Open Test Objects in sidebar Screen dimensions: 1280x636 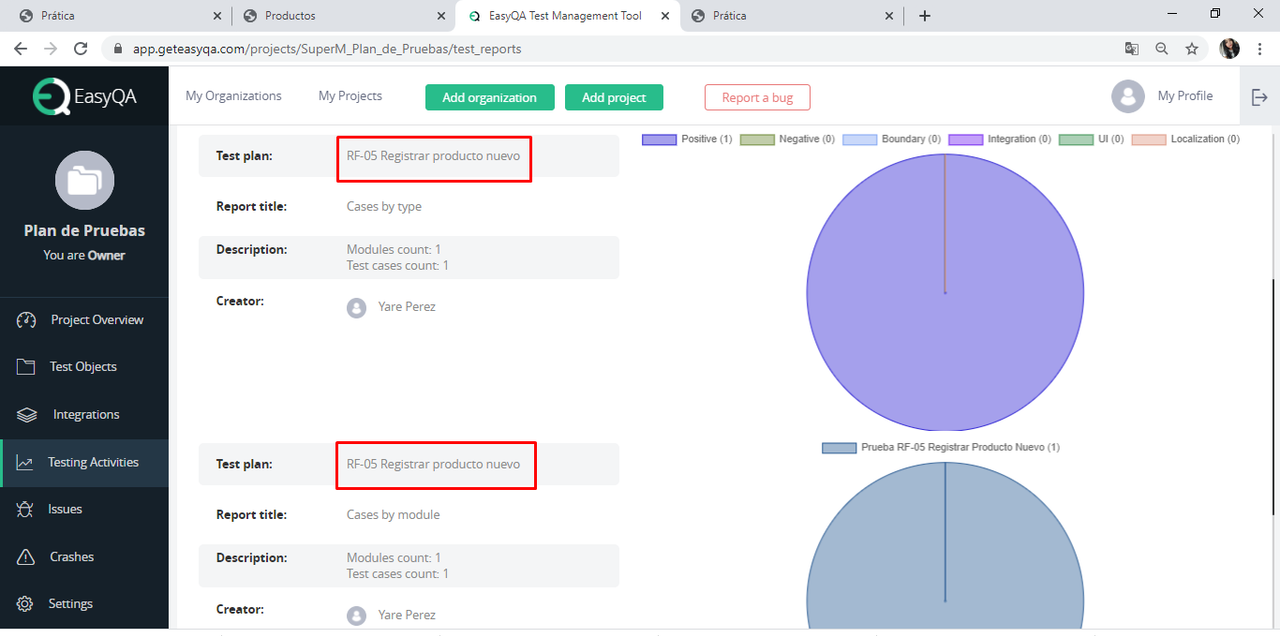(84, 367)
